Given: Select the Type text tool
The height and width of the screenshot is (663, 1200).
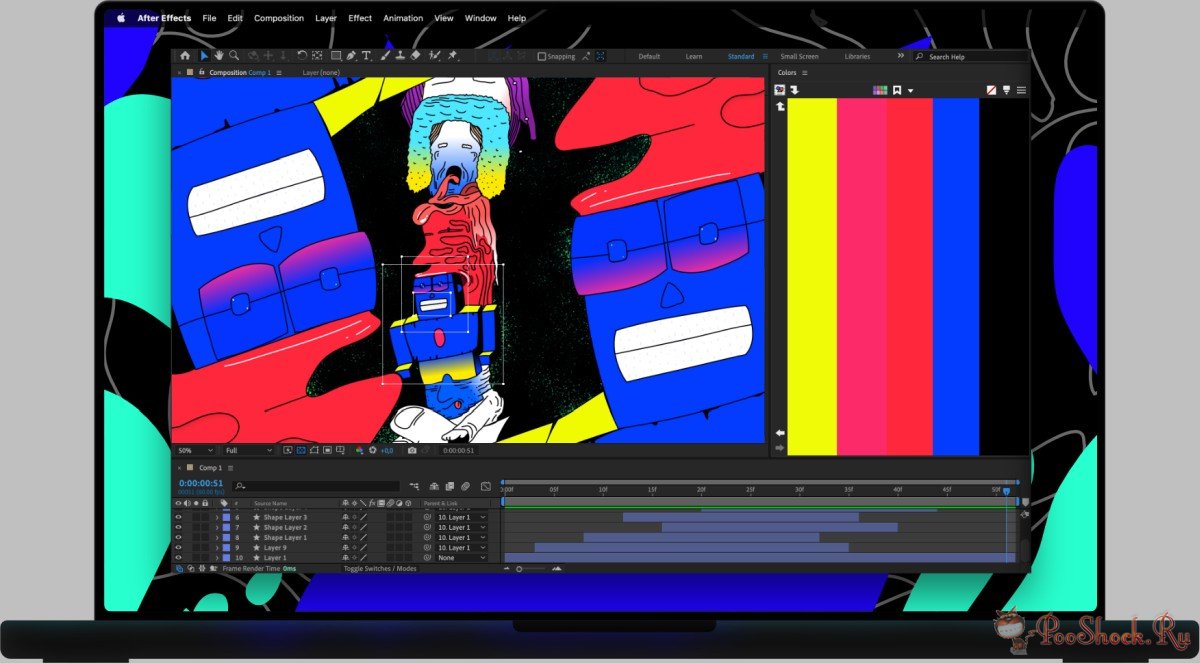Looking at the screenshot, I should click(367, 56).
